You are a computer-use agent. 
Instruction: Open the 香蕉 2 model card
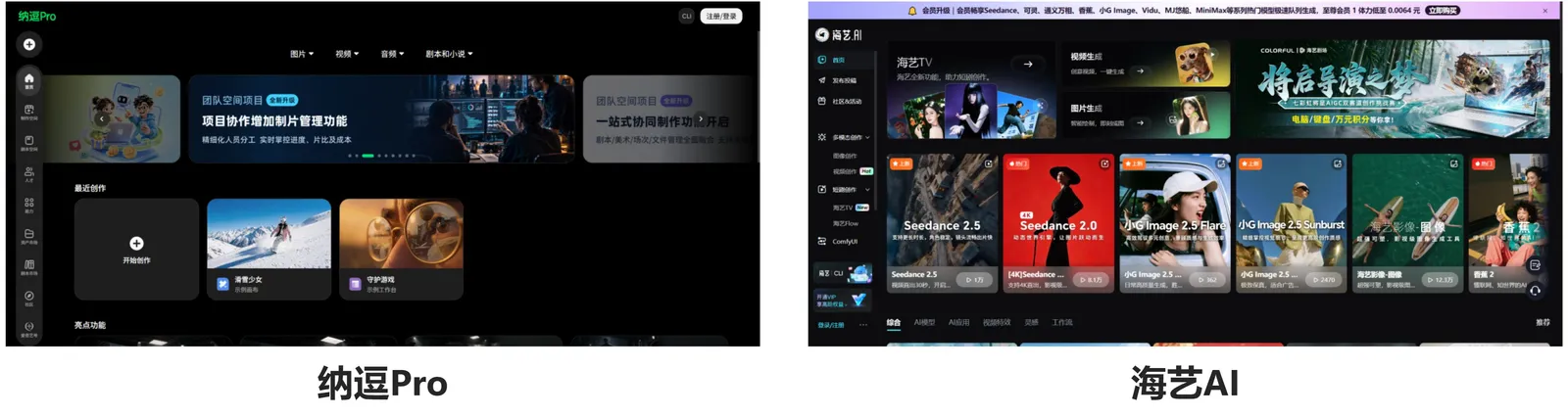click(x=1510, y=222)
